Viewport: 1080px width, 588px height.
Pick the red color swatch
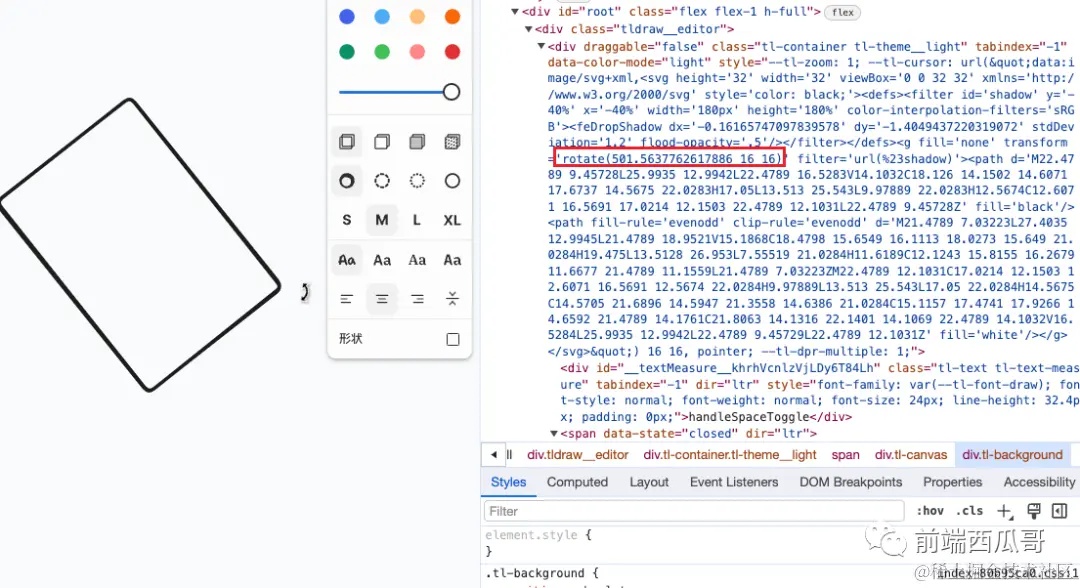(453, 52)
